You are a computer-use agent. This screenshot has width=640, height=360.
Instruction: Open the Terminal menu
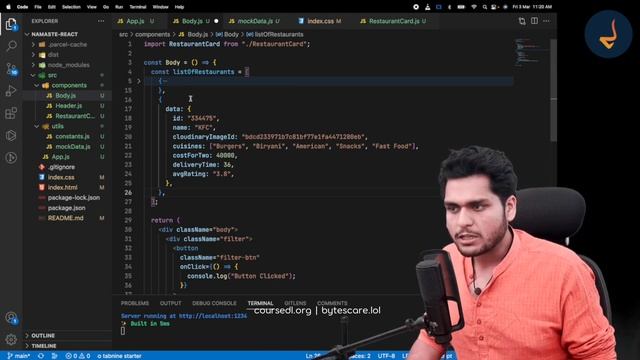click(x=138, y=7)
